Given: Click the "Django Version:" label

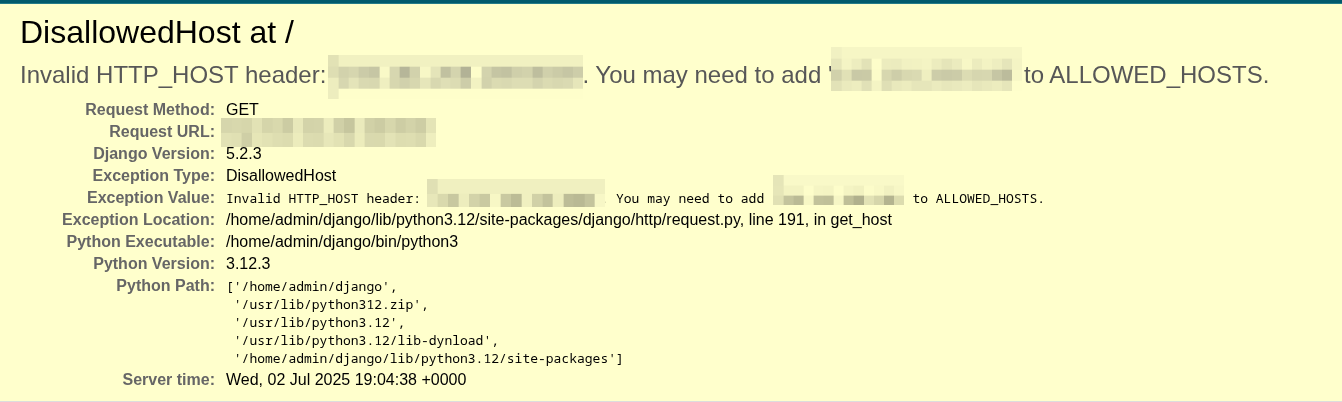Looking at the screenshot, I should [x=154, y=153].
